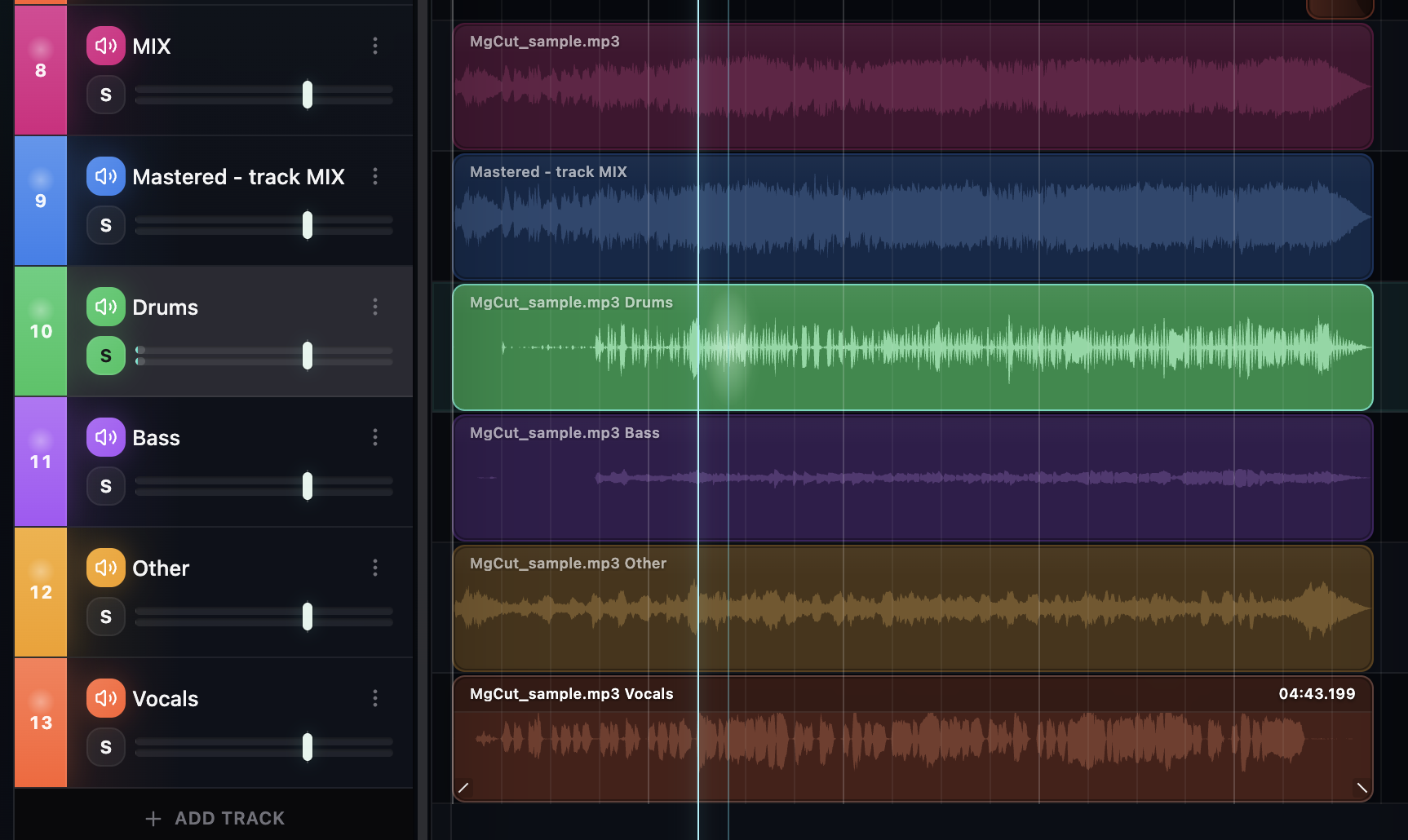Mute the MIX track speaker icon
This screenshot has width=1408, height=840.
click(106, 46)
